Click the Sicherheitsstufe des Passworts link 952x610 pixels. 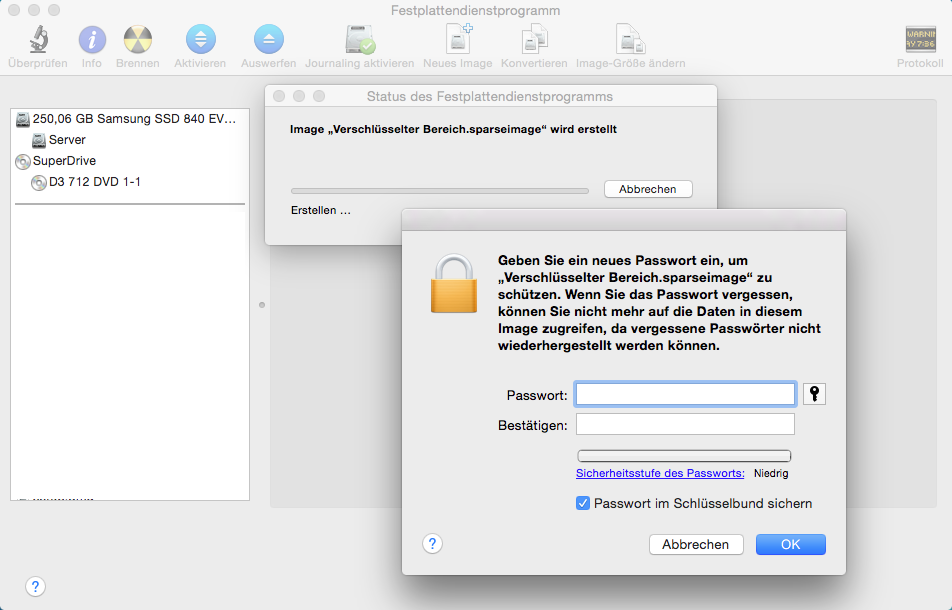(660, 474)
